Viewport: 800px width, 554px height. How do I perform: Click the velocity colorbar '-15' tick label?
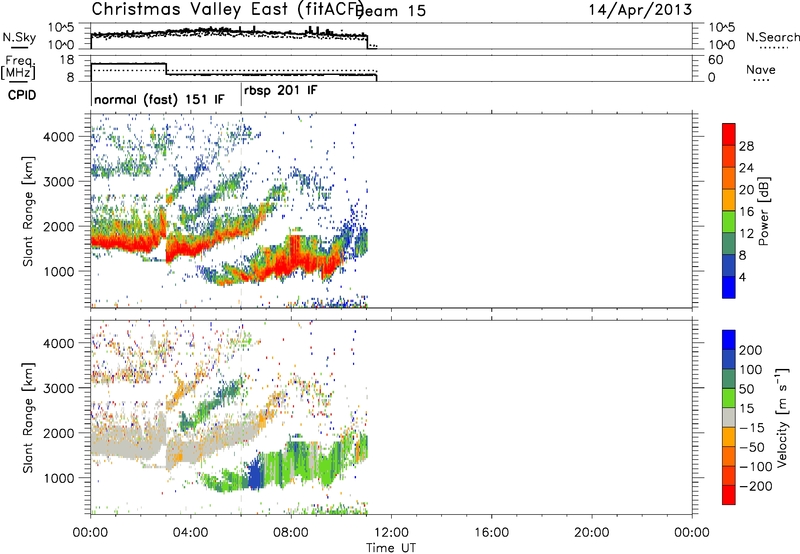(x=752, y=427)
